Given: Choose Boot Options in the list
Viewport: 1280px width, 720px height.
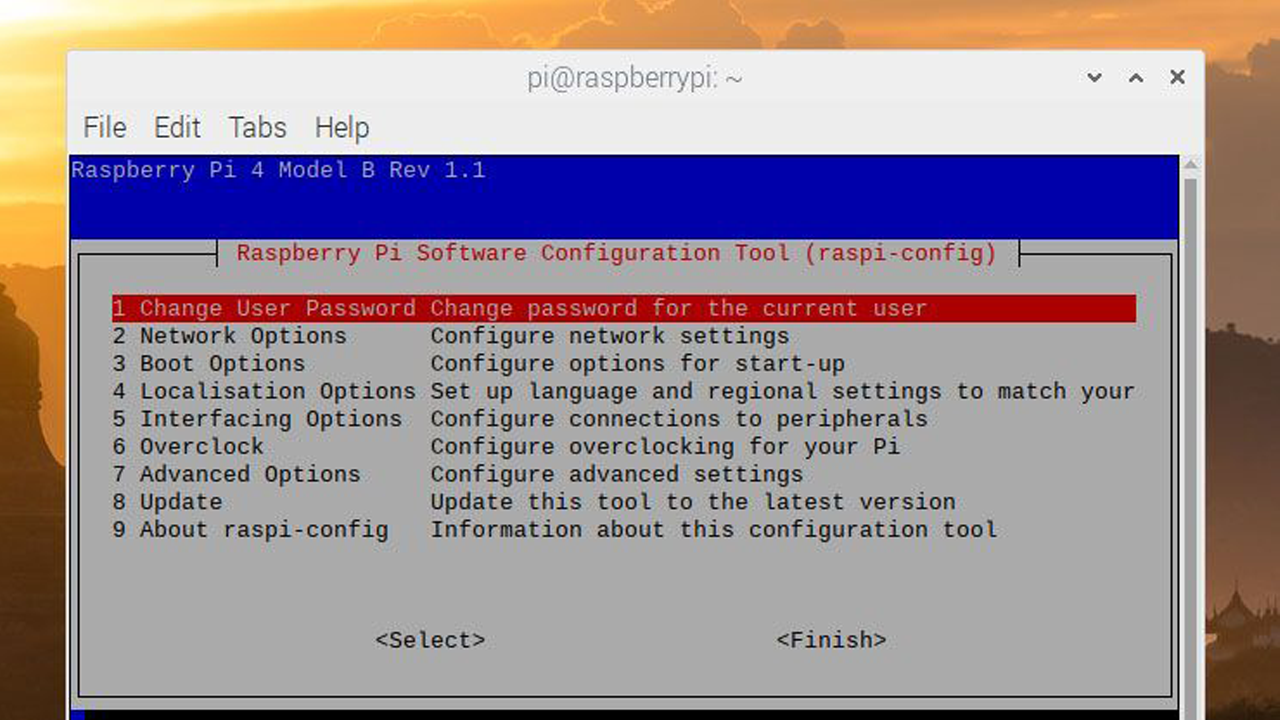Looking at the screenshot, I should click(x=222, y=364).
